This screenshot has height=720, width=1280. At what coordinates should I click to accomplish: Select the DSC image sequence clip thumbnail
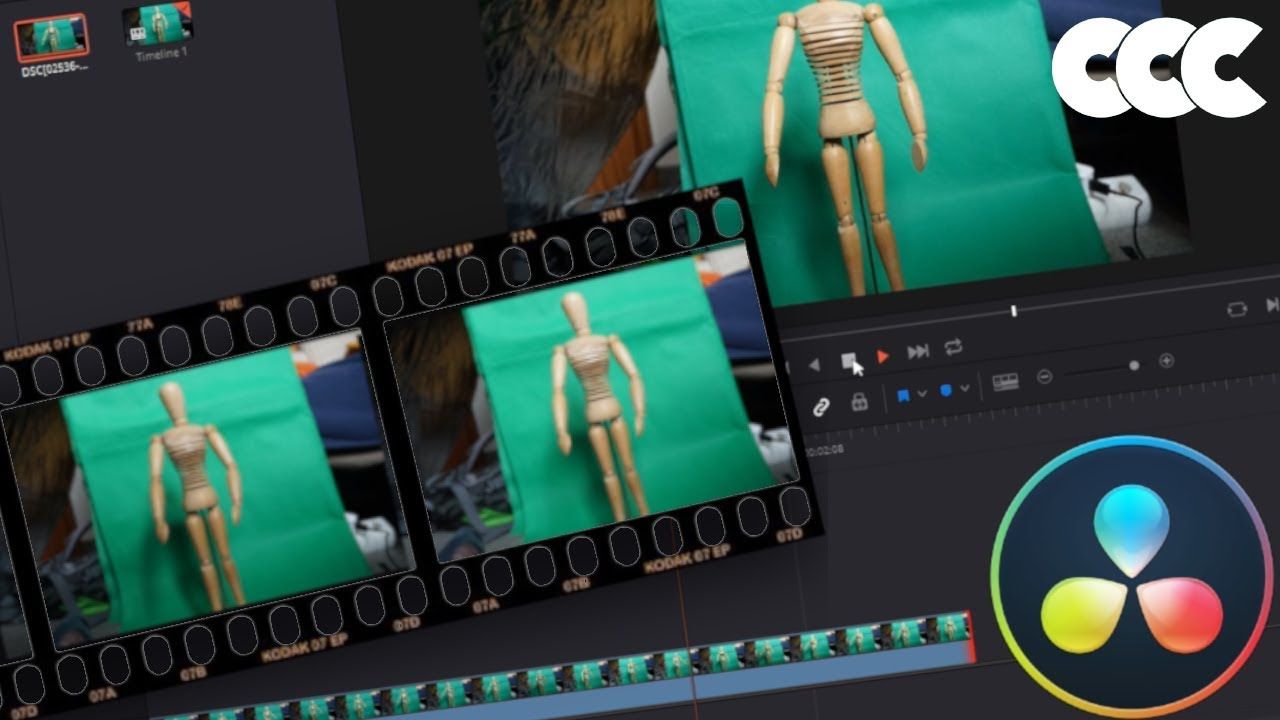click(x=51, y=38)
